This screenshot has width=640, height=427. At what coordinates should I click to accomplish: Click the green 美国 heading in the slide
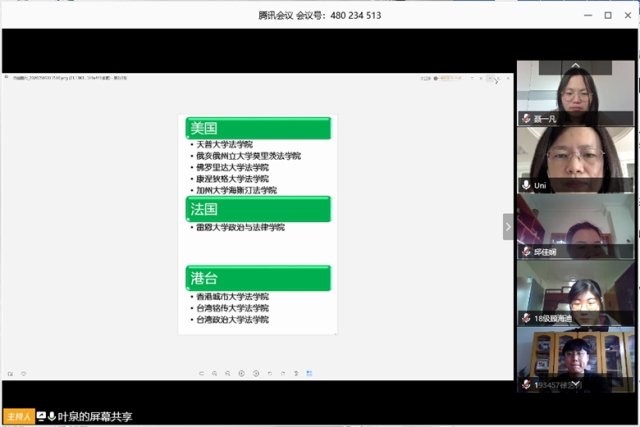coord(257,128)
